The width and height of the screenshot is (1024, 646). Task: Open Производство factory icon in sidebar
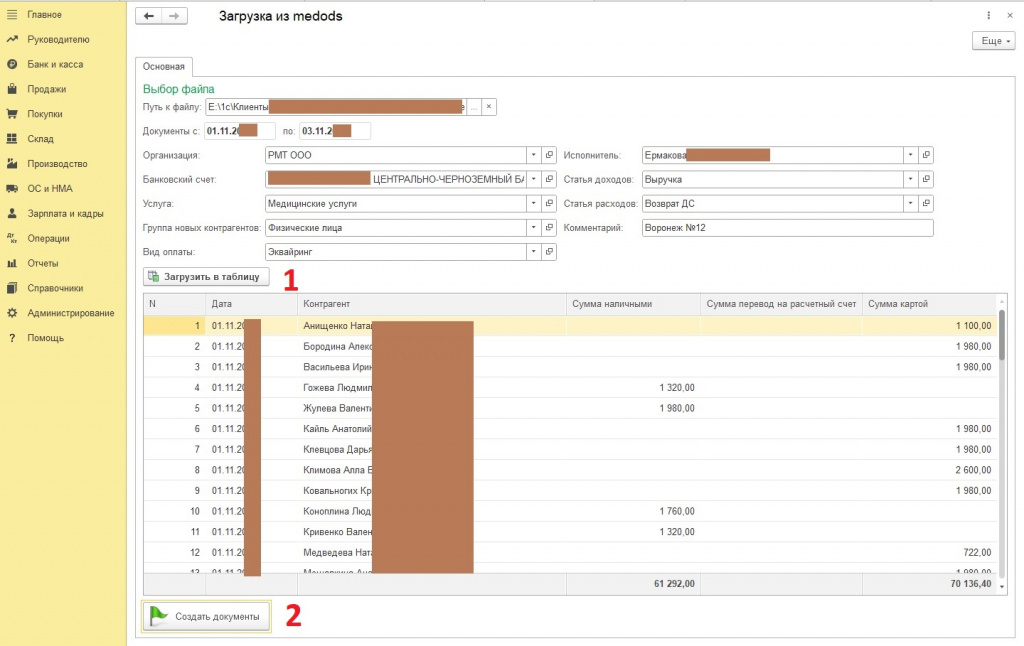point(12,163)
